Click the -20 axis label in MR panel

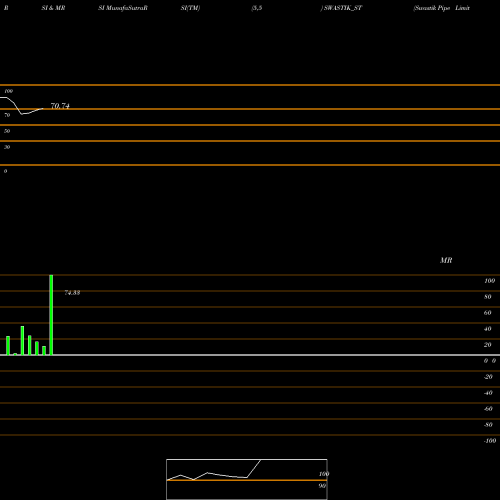pyautogui.click(x=488, y=377)
